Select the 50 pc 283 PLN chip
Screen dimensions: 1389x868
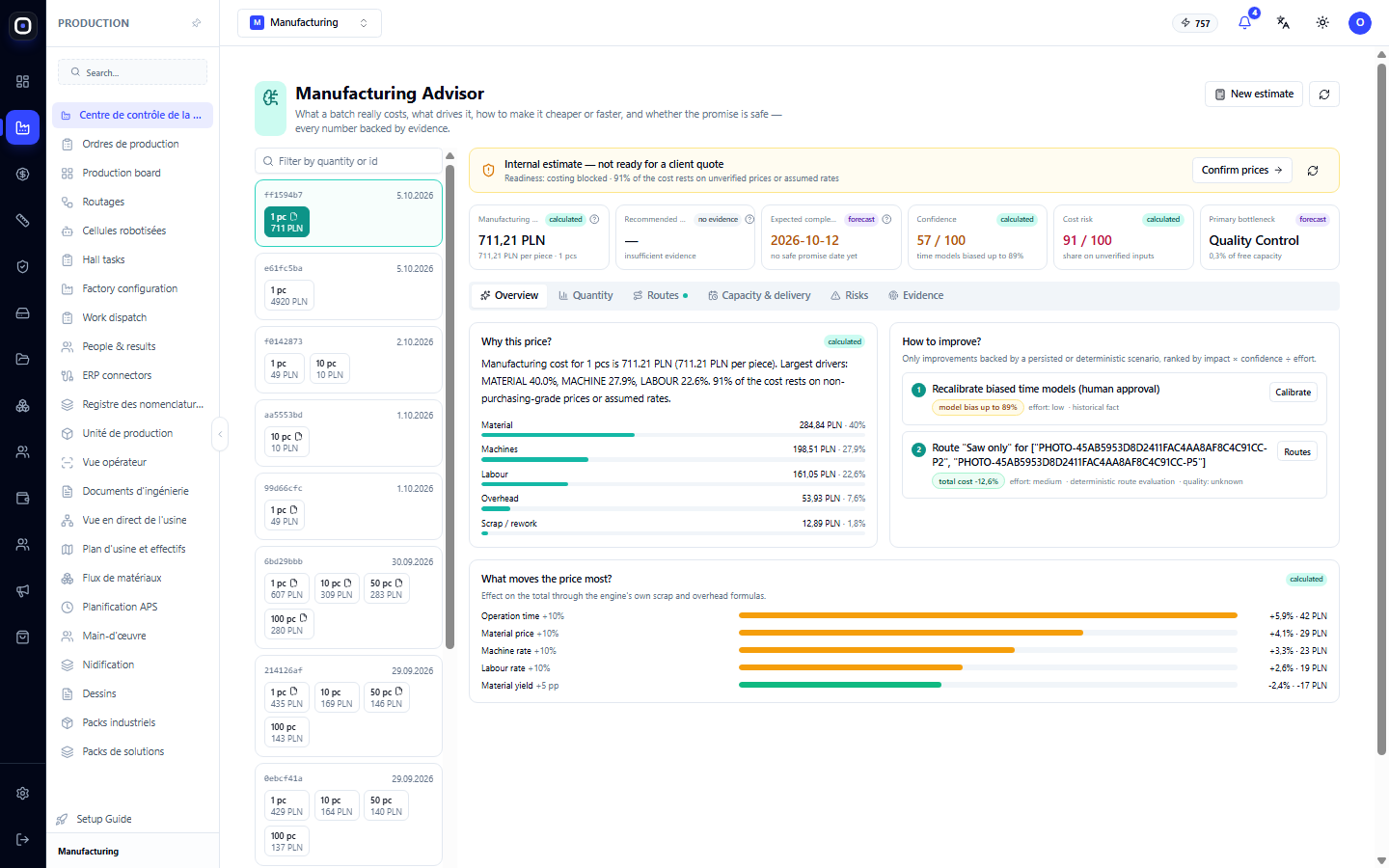386,588
